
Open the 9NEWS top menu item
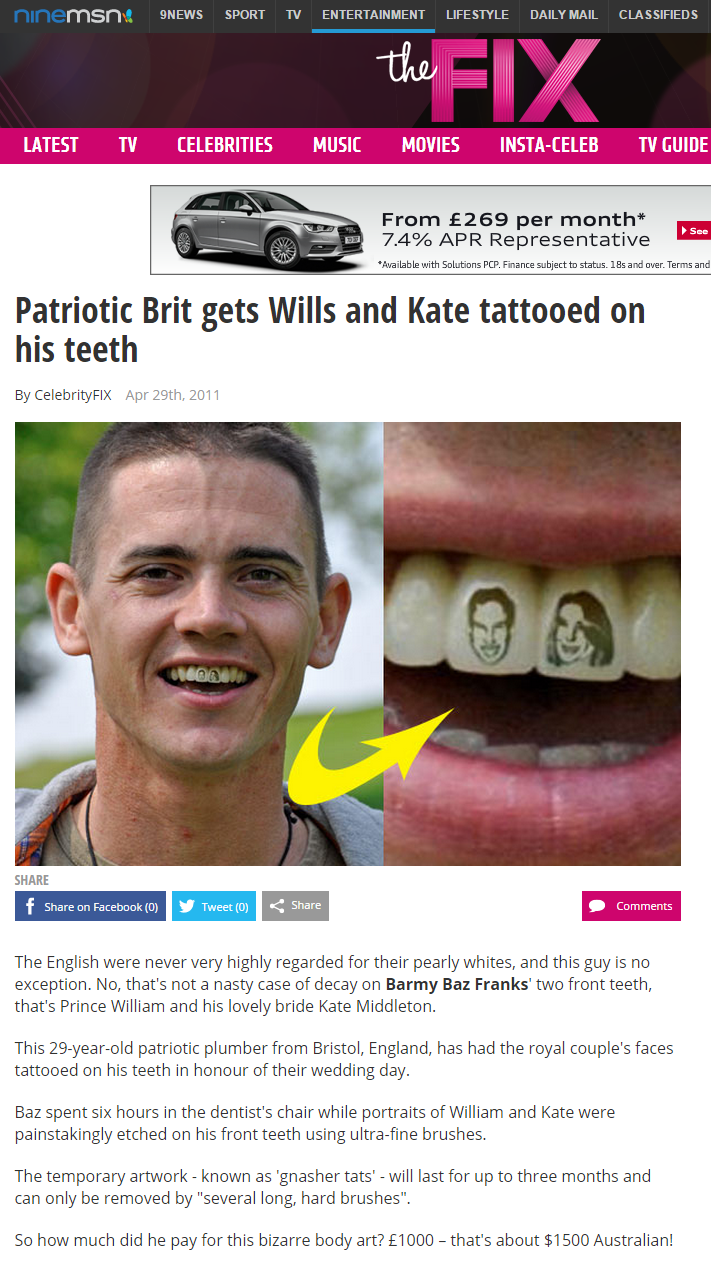[181, 15]
